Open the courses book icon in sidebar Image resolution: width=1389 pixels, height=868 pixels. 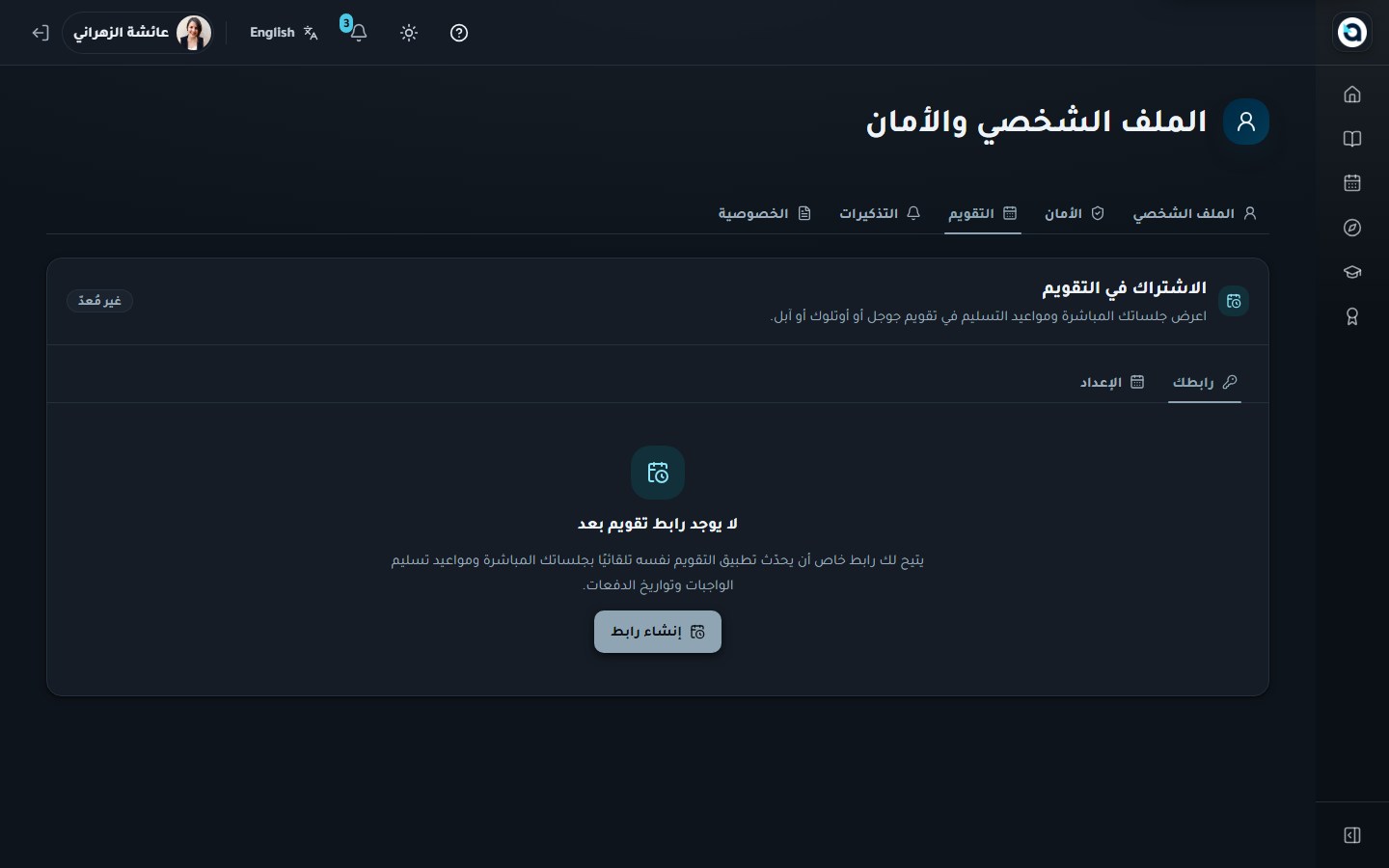point(1352,139)
